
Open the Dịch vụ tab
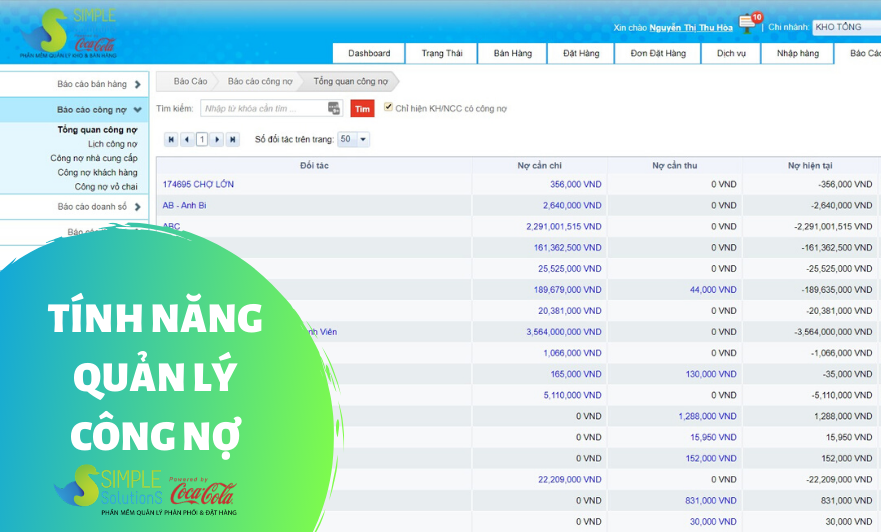731,53
